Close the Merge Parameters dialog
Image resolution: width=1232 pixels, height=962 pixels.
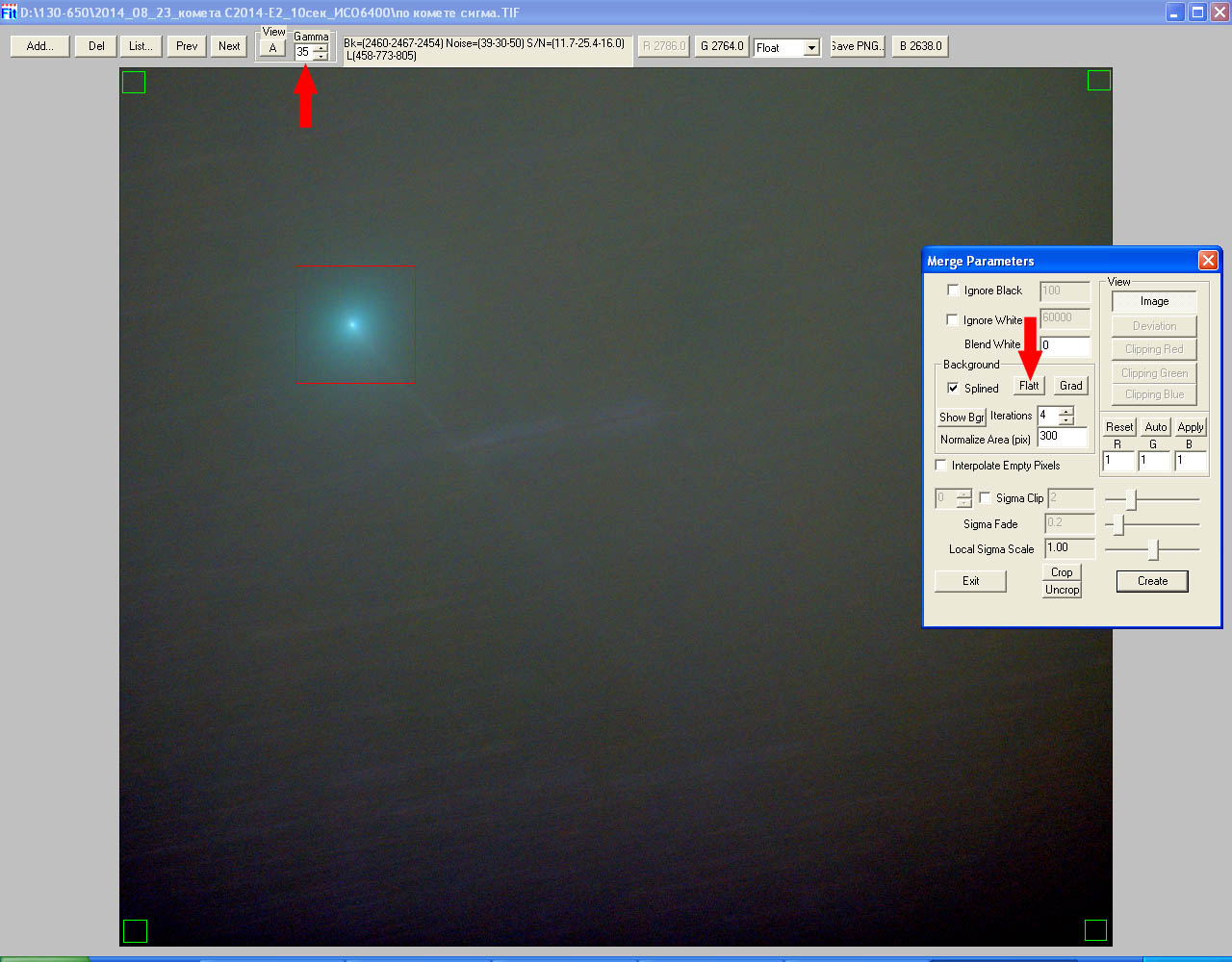(1207, 261)
